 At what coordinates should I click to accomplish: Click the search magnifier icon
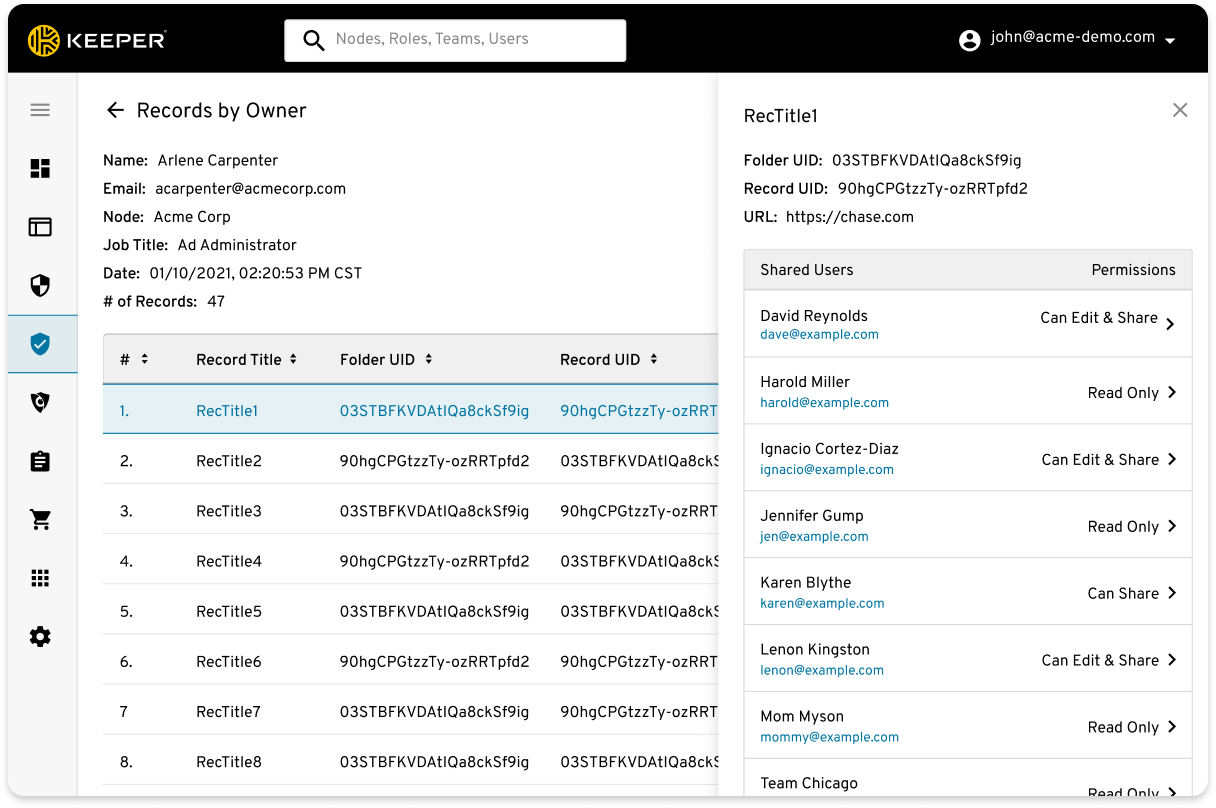click(314, 41)
